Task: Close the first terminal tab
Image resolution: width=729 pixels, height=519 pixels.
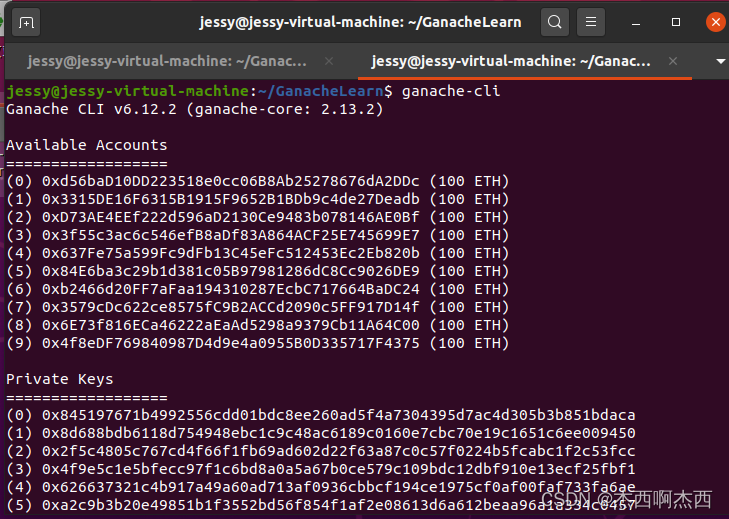Action: point(329,61)
